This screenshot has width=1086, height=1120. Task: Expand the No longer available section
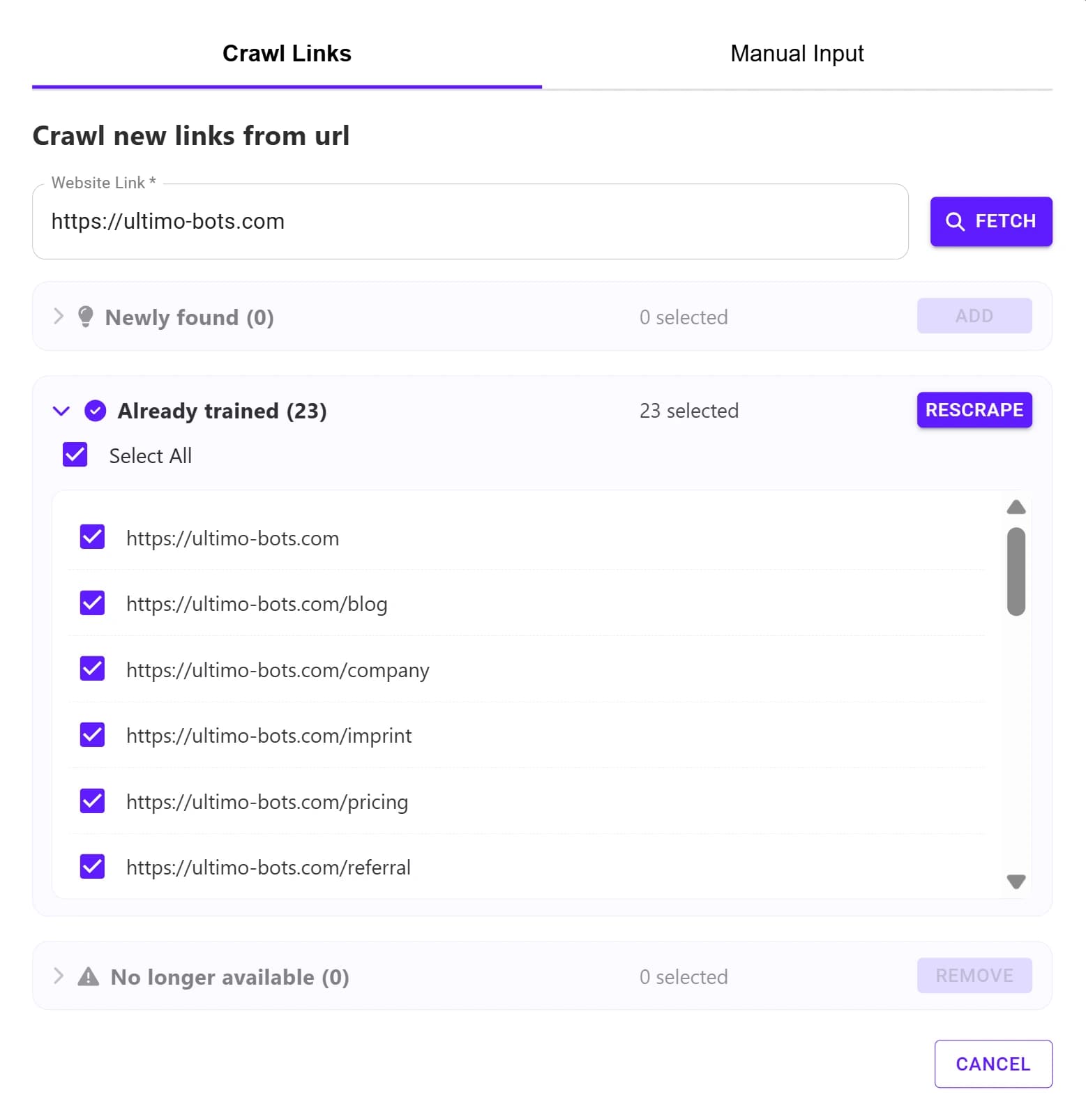[59, 976]
